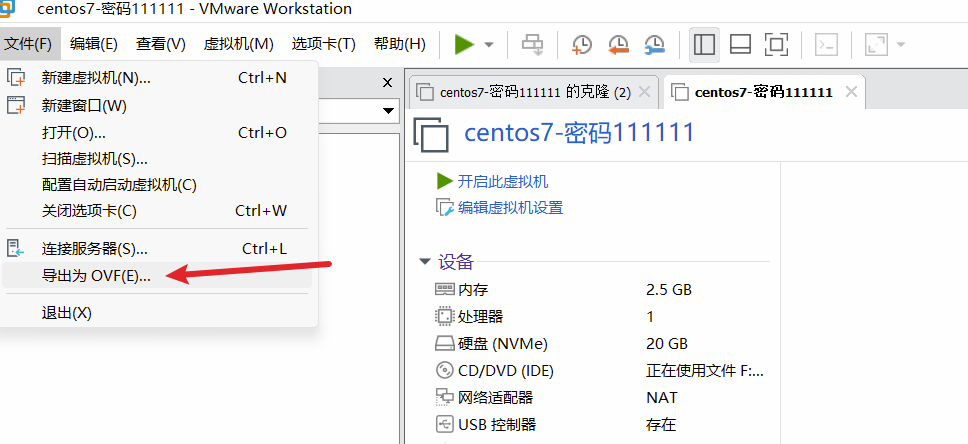Click the NAT network value
The height and width of the screenshot is (444, 968).
click(x=662, y=398)
